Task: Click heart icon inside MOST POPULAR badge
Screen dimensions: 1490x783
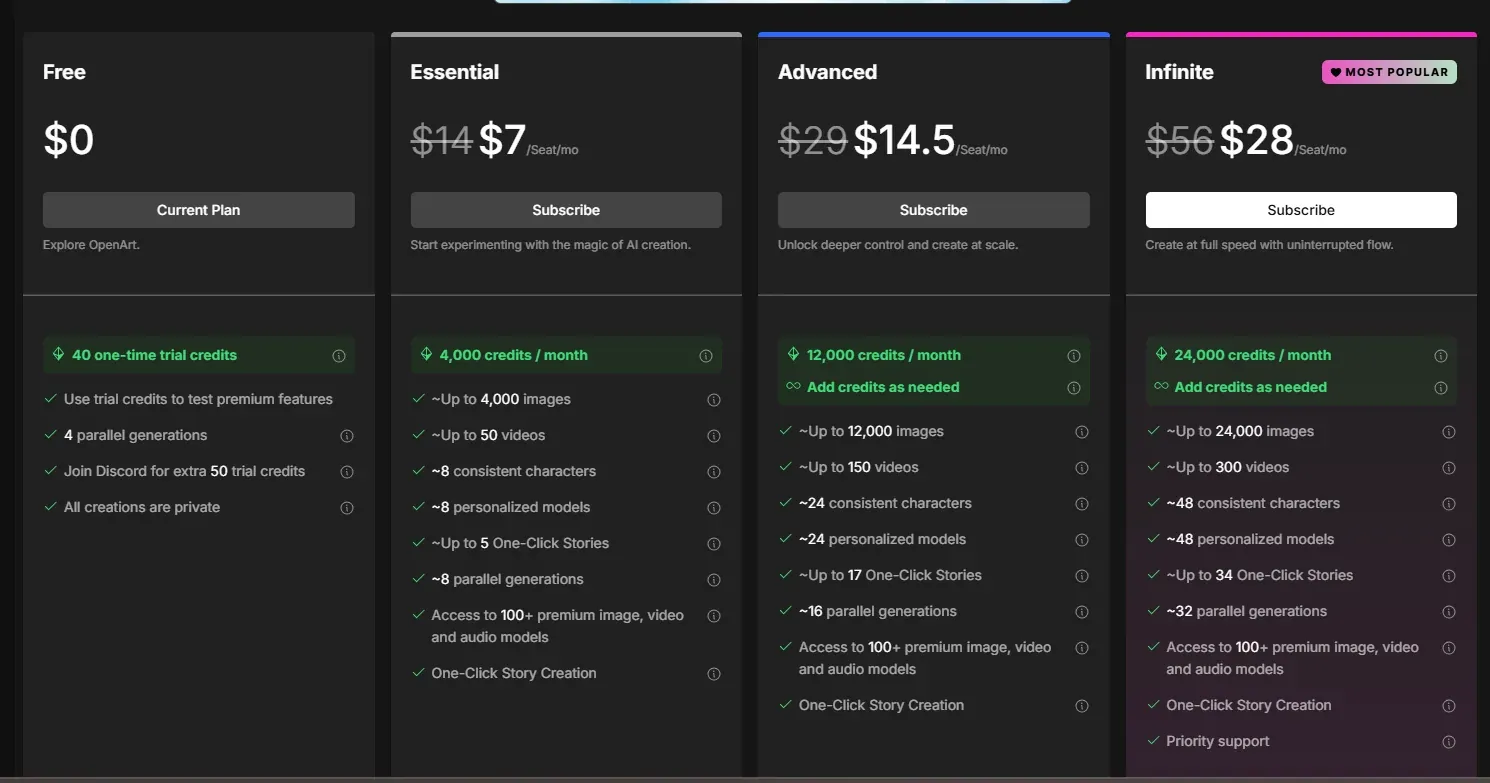Action: 1337,72
